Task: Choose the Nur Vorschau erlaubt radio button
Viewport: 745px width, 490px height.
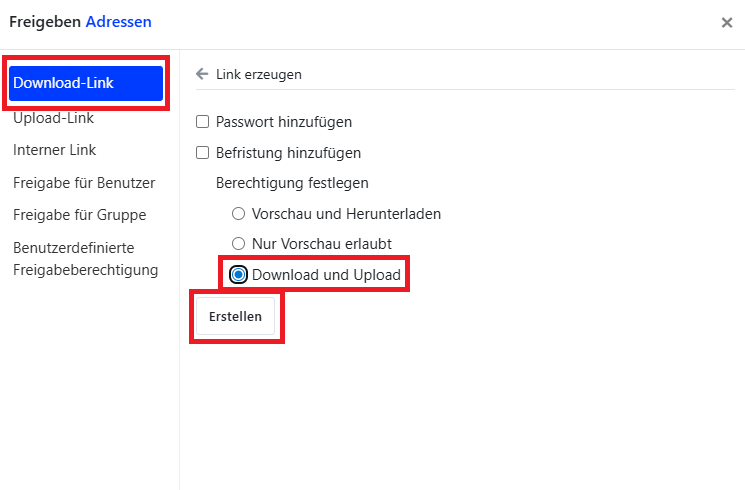Action: pyautogui.click(x=239, y=244)
